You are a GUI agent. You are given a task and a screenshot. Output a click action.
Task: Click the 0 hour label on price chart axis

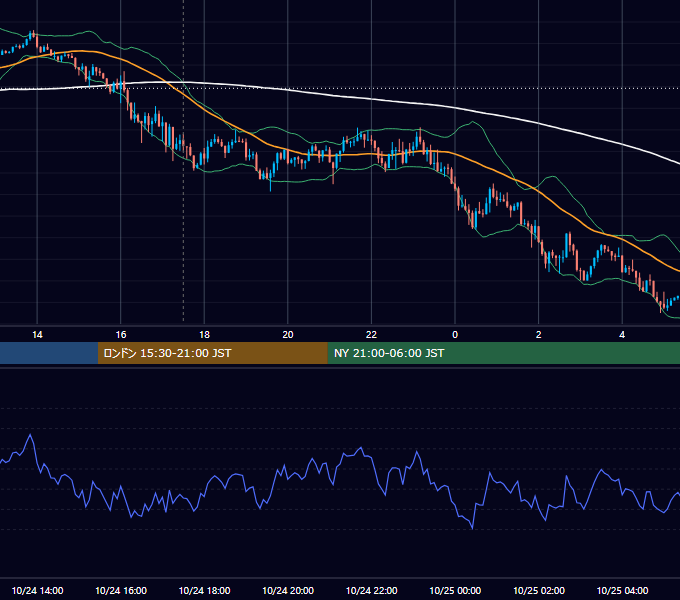pyautogui.click(x=455, y=335)
